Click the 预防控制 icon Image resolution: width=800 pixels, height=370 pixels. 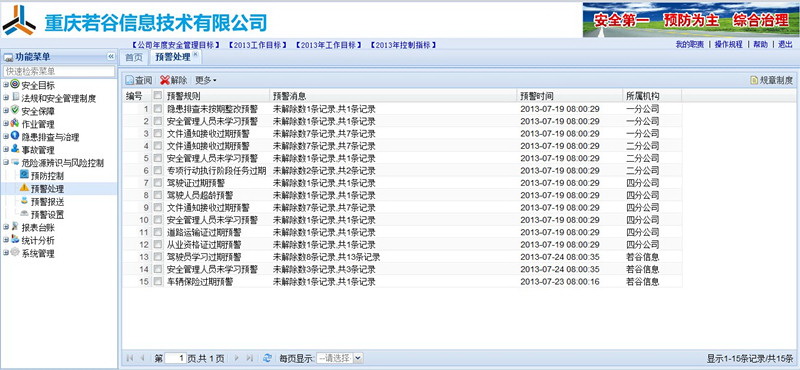pyautogui.click(x=24, y=175)
